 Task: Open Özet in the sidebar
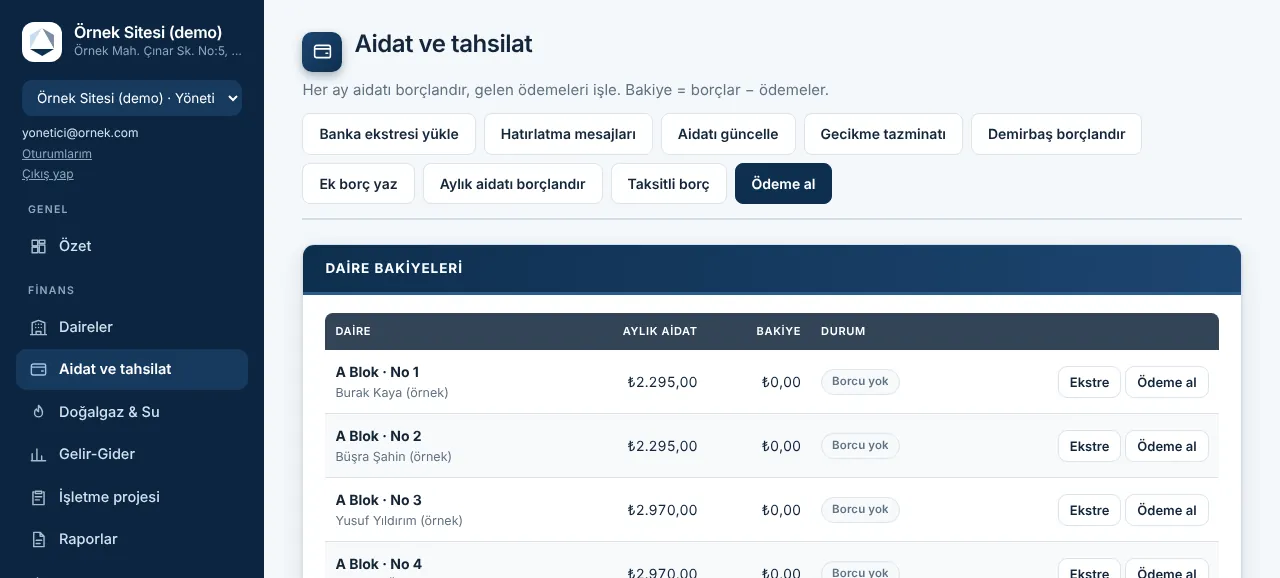(x=132, y=246)
